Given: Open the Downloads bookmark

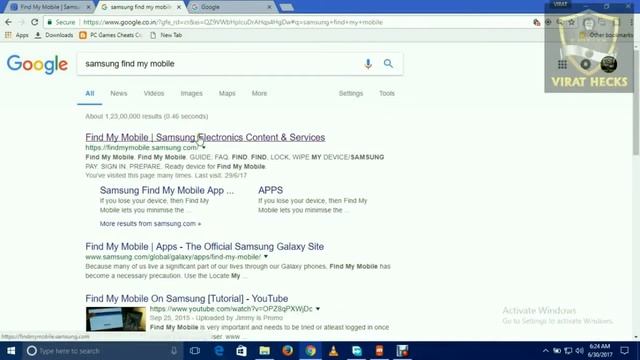Looking at the screenshot, I should pyautogui.click(x=54, y=35).
